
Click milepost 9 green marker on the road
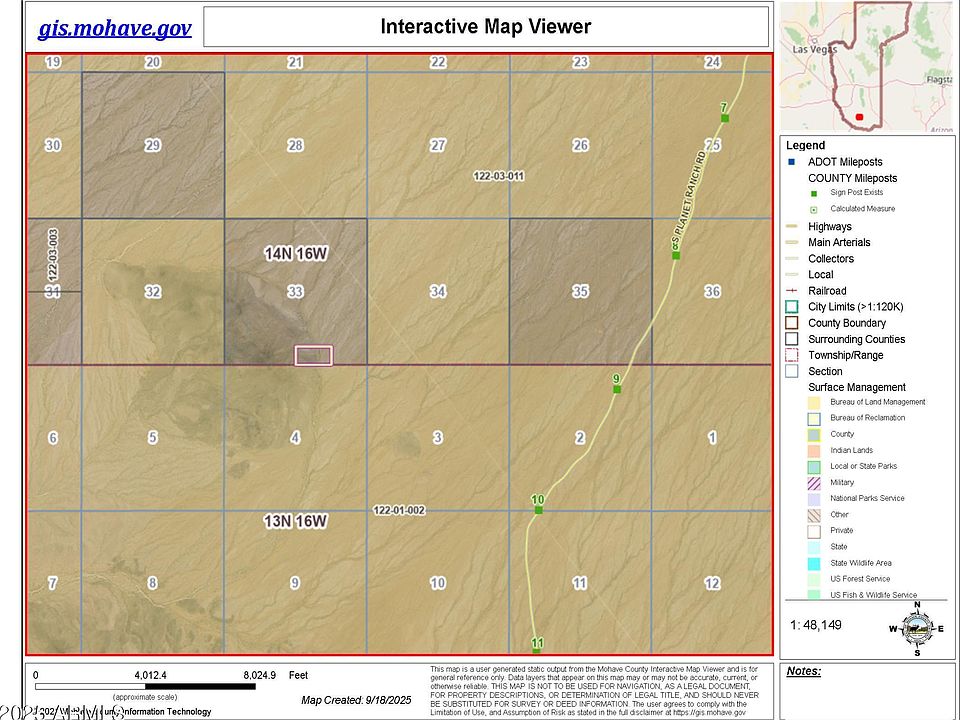pos(617,389)
